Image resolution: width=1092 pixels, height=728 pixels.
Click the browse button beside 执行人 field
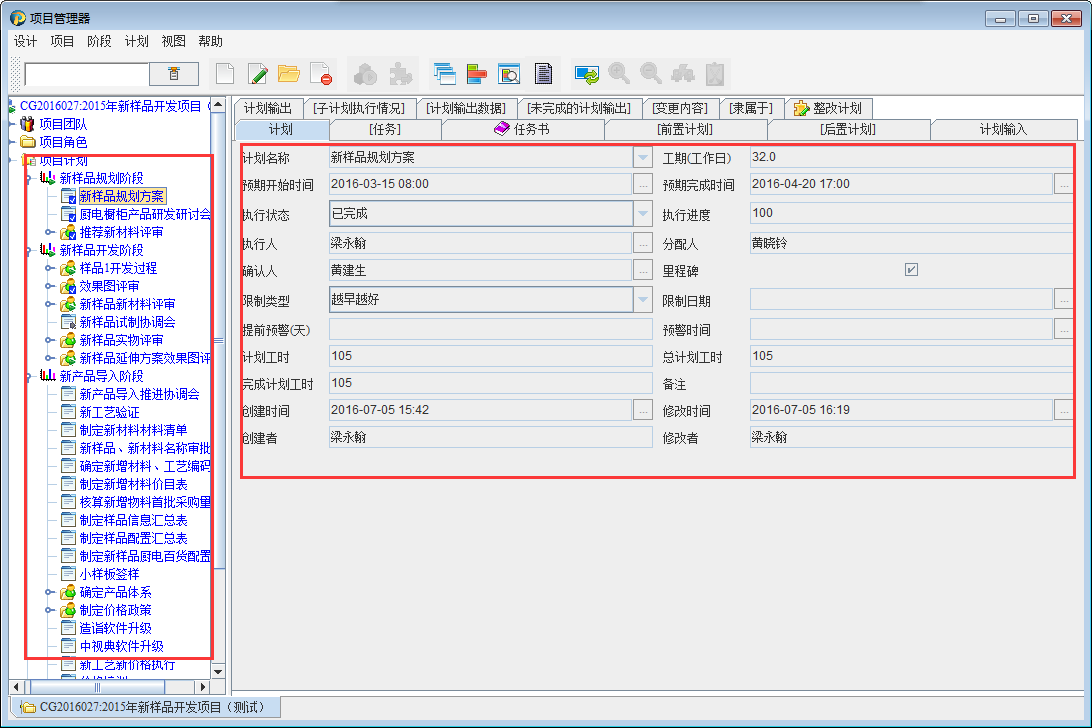tap(643, 243)
